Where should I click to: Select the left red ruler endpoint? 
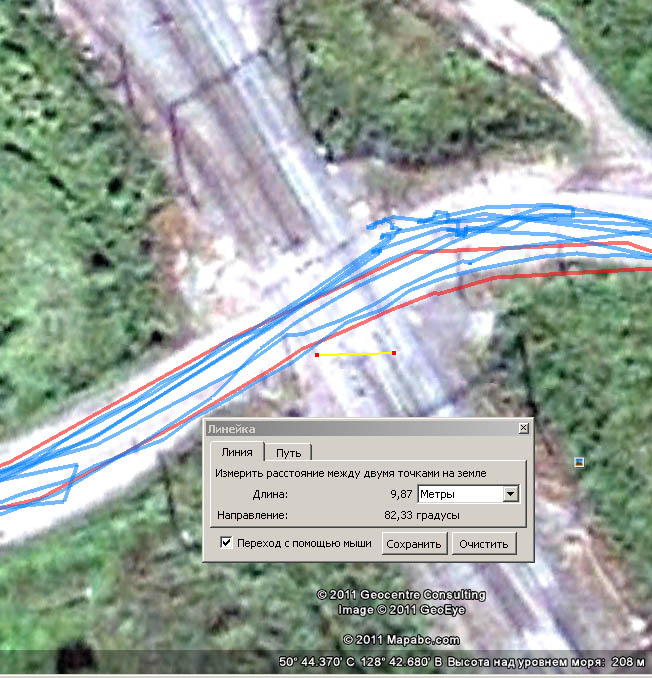(x=317, y=355)
